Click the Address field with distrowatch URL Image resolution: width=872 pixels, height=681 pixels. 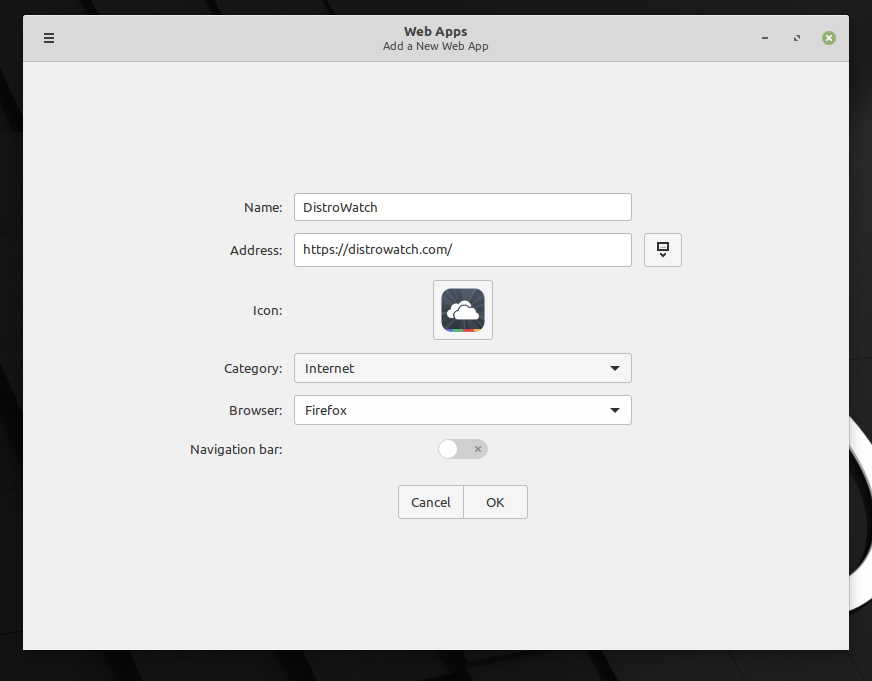pos(463,250)
